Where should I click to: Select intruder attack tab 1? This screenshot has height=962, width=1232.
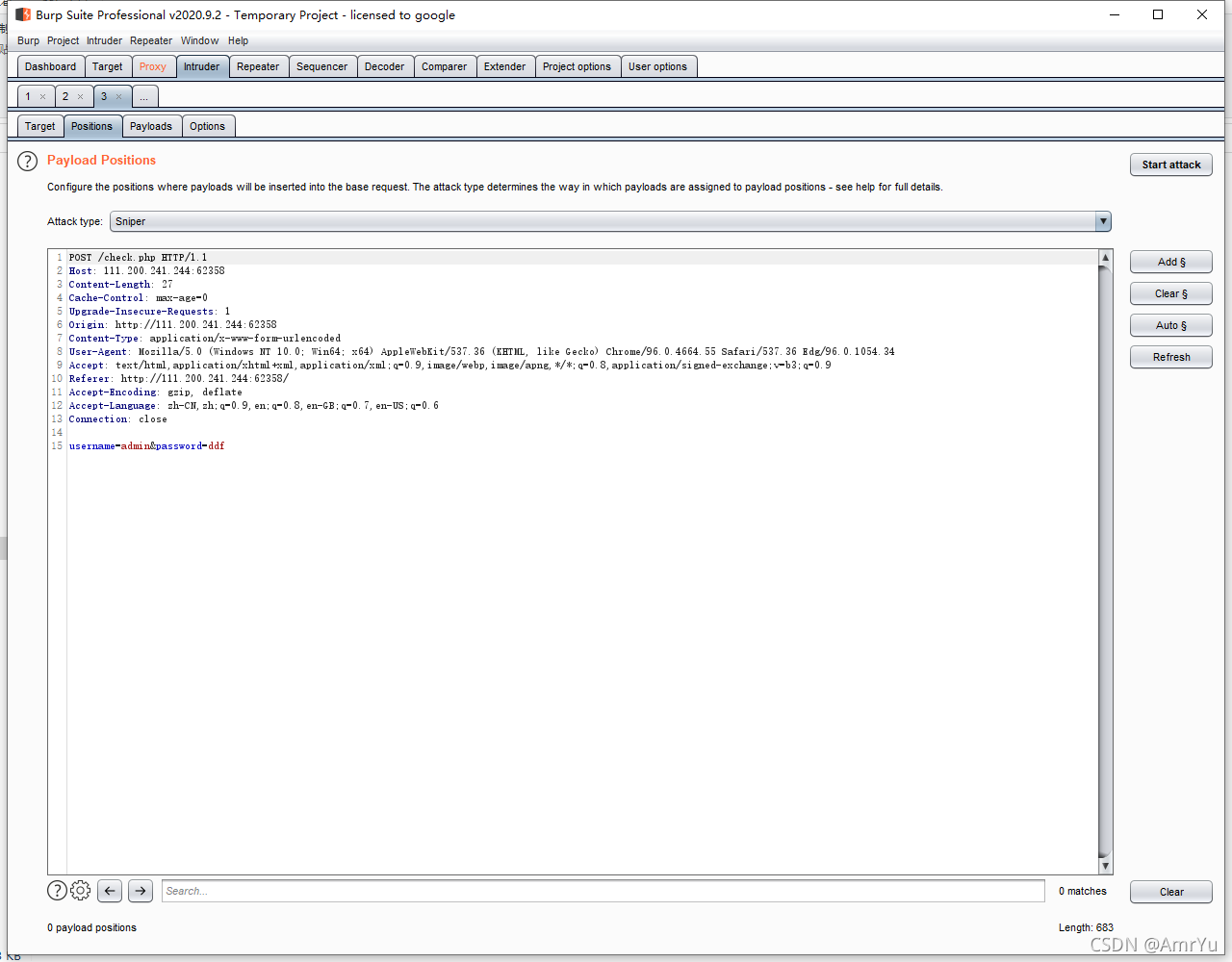(x=29, y=96)
